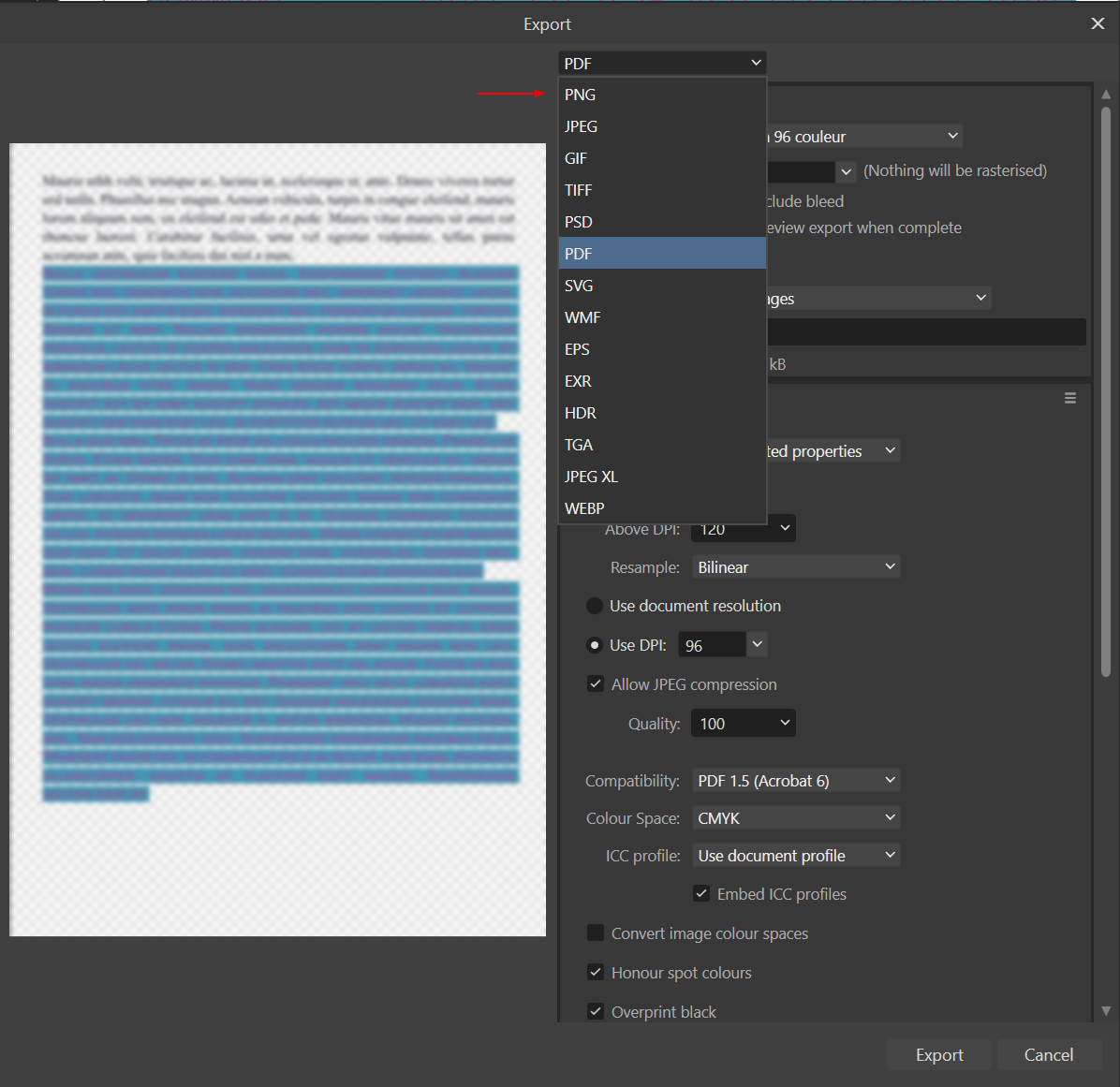Disable Allow JPEG compression
The height and width of the screenshot is (1087, 1120).
(x=596, y=683)
